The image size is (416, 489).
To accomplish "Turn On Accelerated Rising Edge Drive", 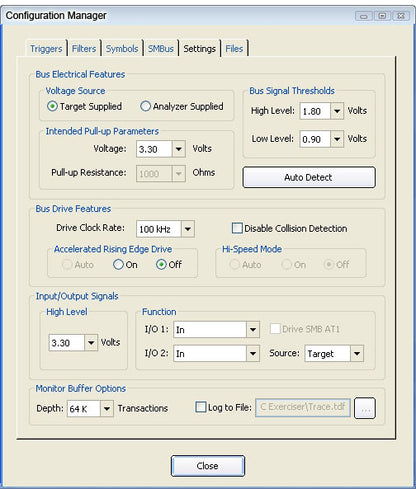I will (118, 265).
